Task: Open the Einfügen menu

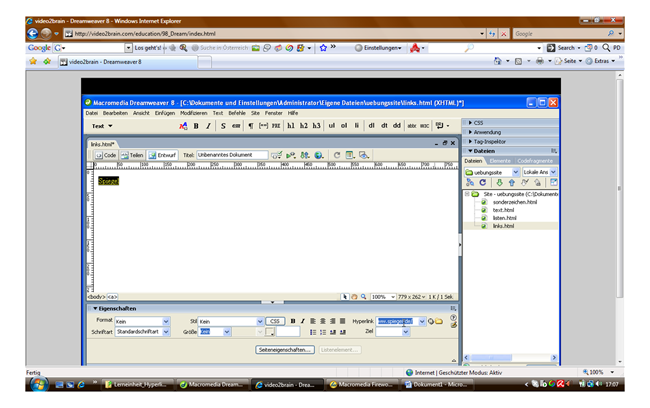Action: (165, 113)
